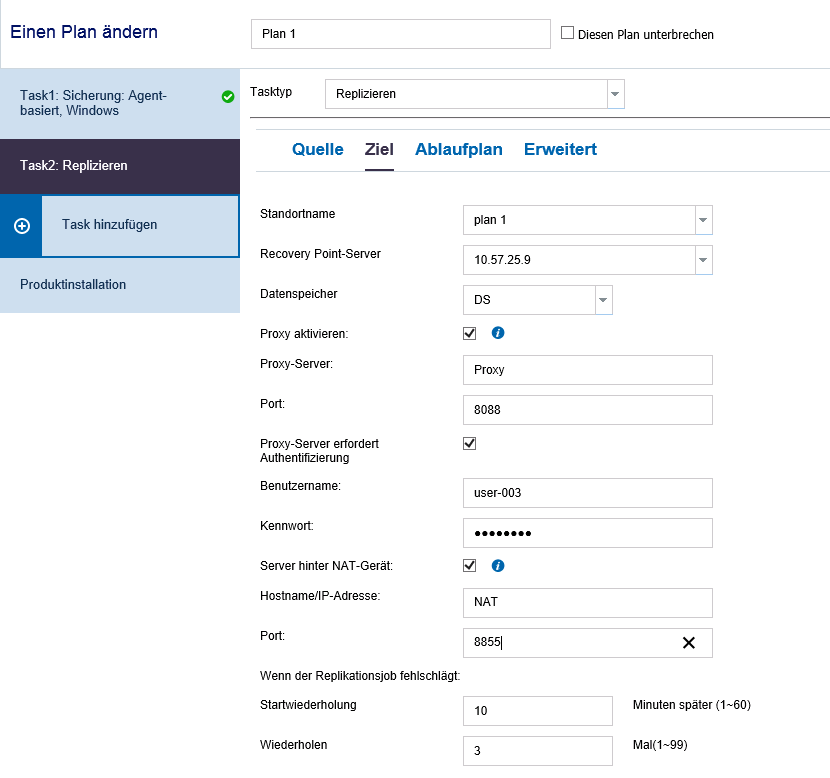Expand the Datenspeicher dropdown
The width and height of the screenshot is (830, 778).
[602, 300]
